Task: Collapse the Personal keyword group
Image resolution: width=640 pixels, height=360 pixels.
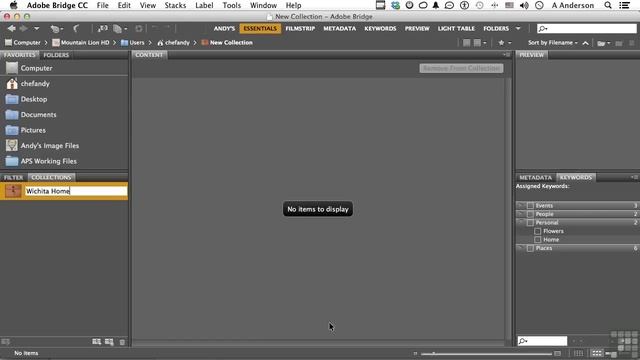Action: [520, 222]
